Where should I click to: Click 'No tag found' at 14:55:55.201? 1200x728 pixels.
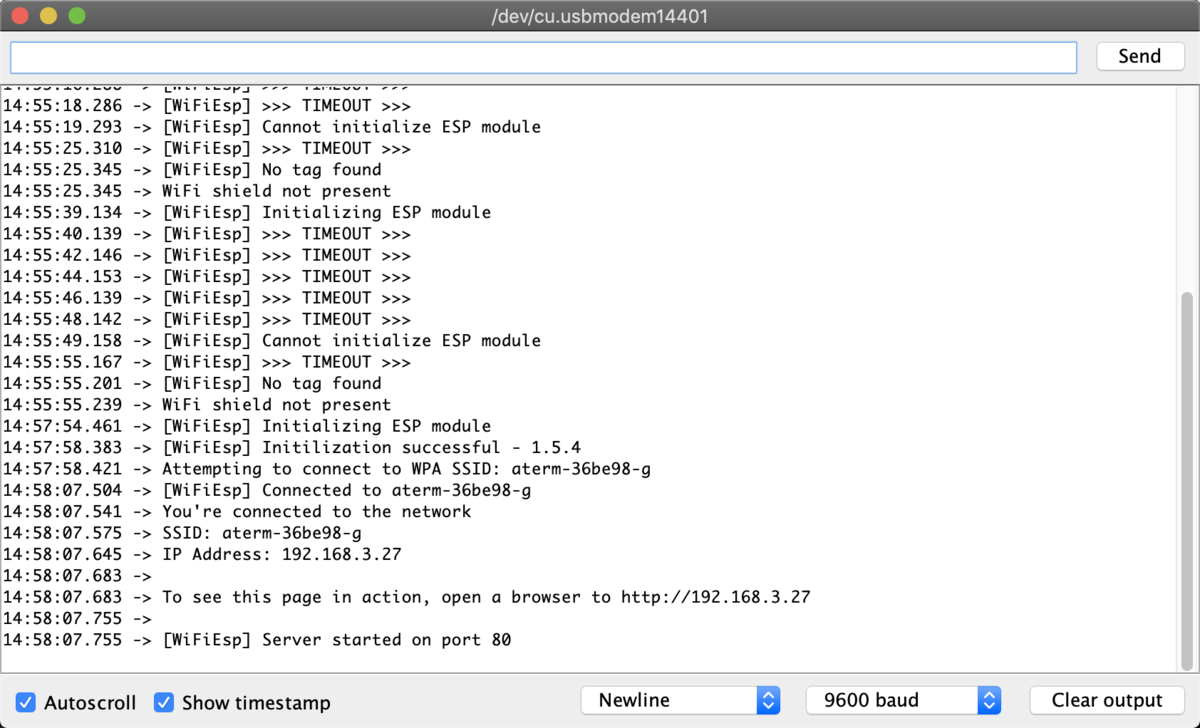[192, 384]
